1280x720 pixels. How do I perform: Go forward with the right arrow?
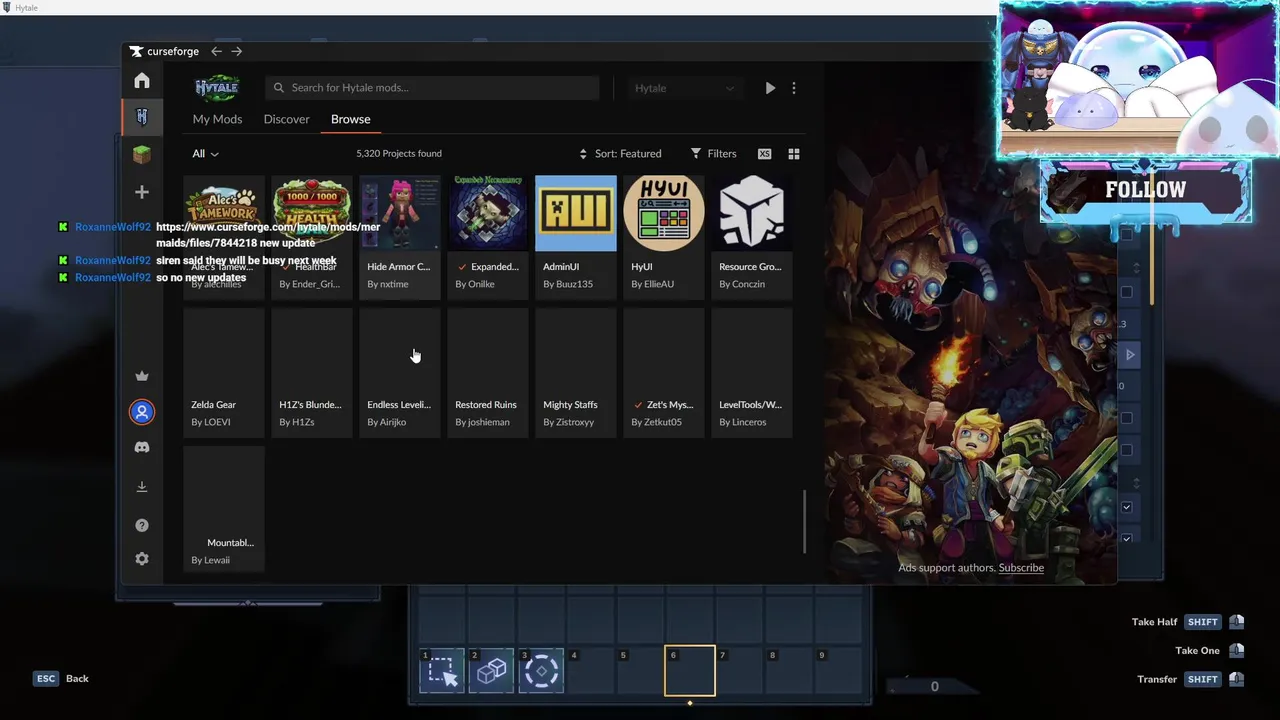(237, 51)
